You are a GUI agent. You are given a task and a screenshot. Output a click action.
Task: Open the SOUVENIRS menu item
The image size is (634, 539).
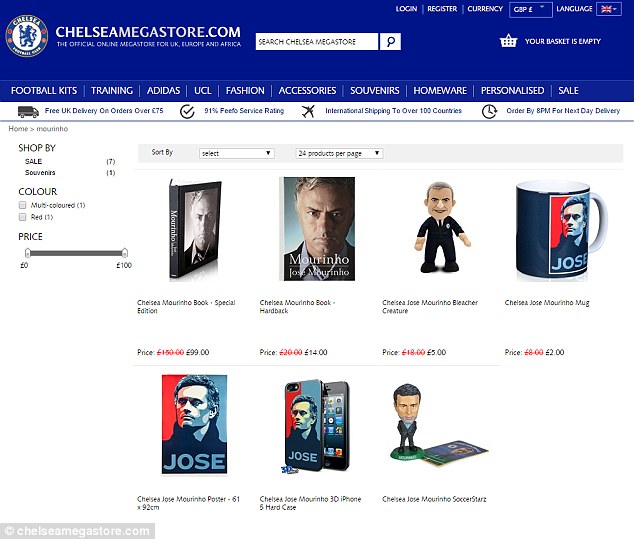375,91
